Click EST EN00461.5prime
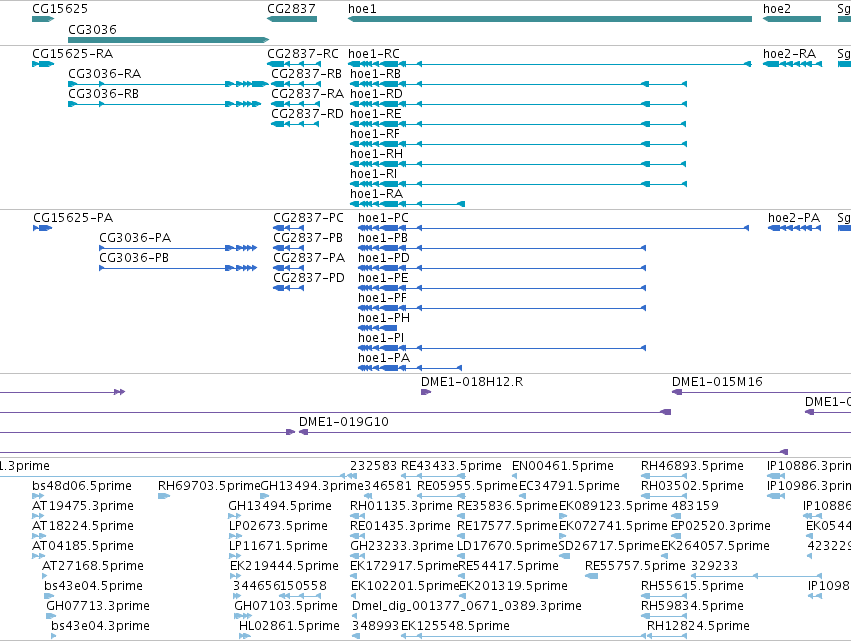 (x=563, y=466)
